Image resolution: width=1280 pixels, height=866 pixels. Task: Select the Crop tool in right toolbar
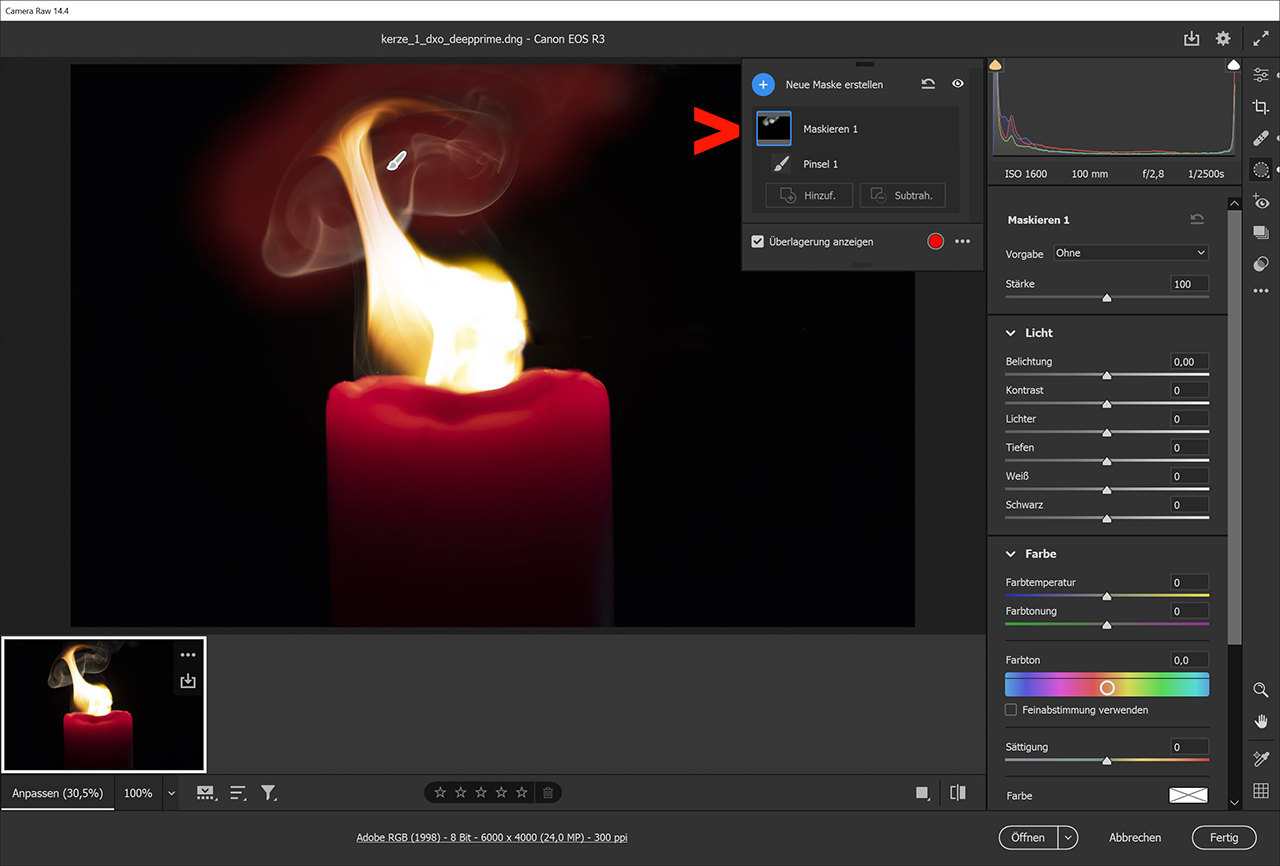1261,107
